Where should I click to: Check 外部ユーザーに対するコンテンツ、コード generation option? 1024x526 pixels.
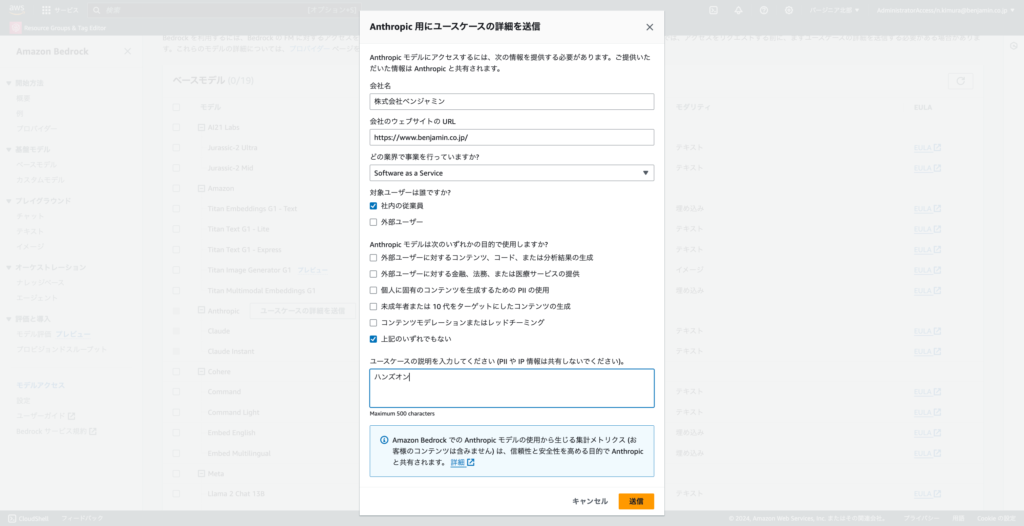(x=373, y=257)
